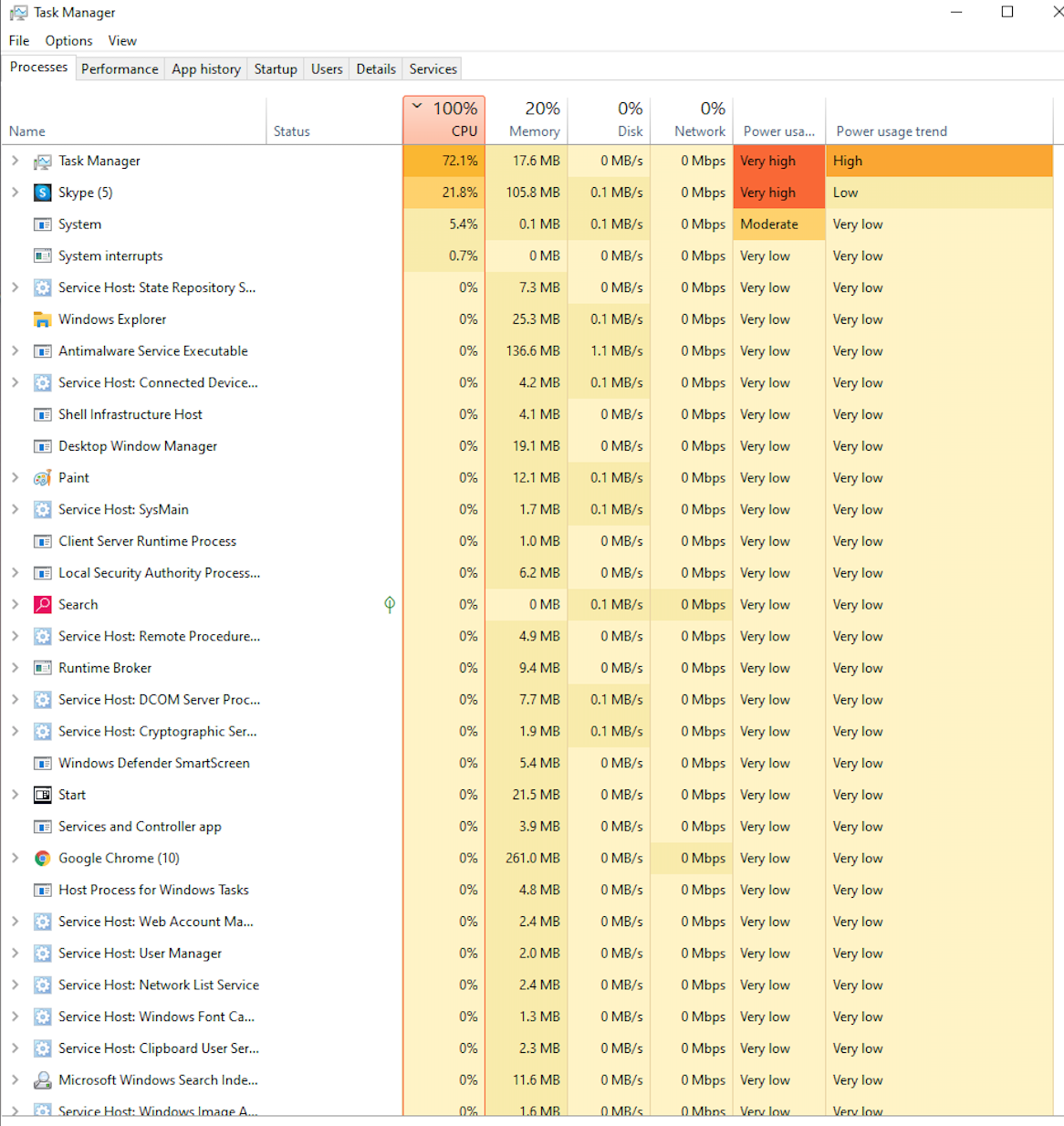Sort by the Memory column header
This screenshot has width=1064, height=1126.
(527, 120)
